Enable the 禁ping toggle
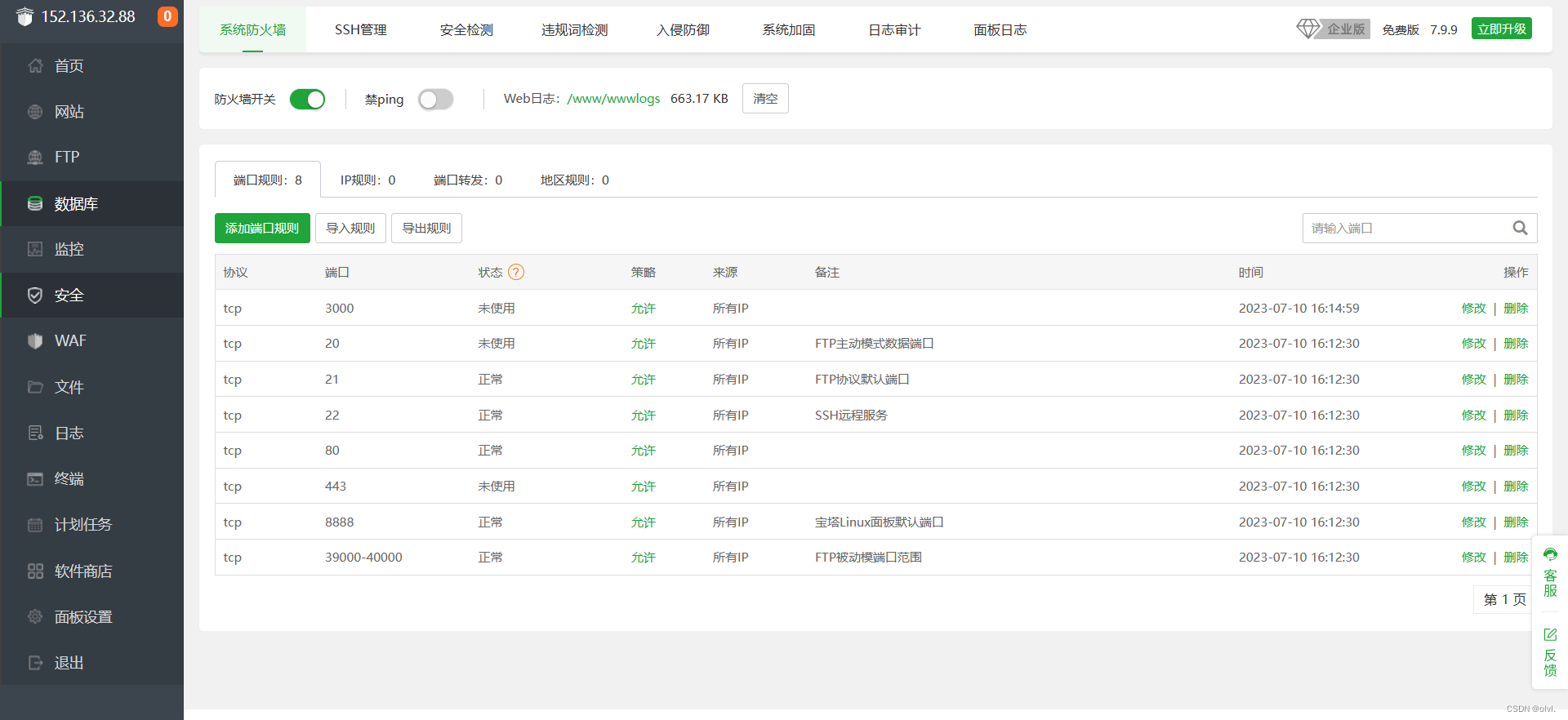The width and height of the screenshot is (1568, 720). pyautogui.click(x=435, y=99)
